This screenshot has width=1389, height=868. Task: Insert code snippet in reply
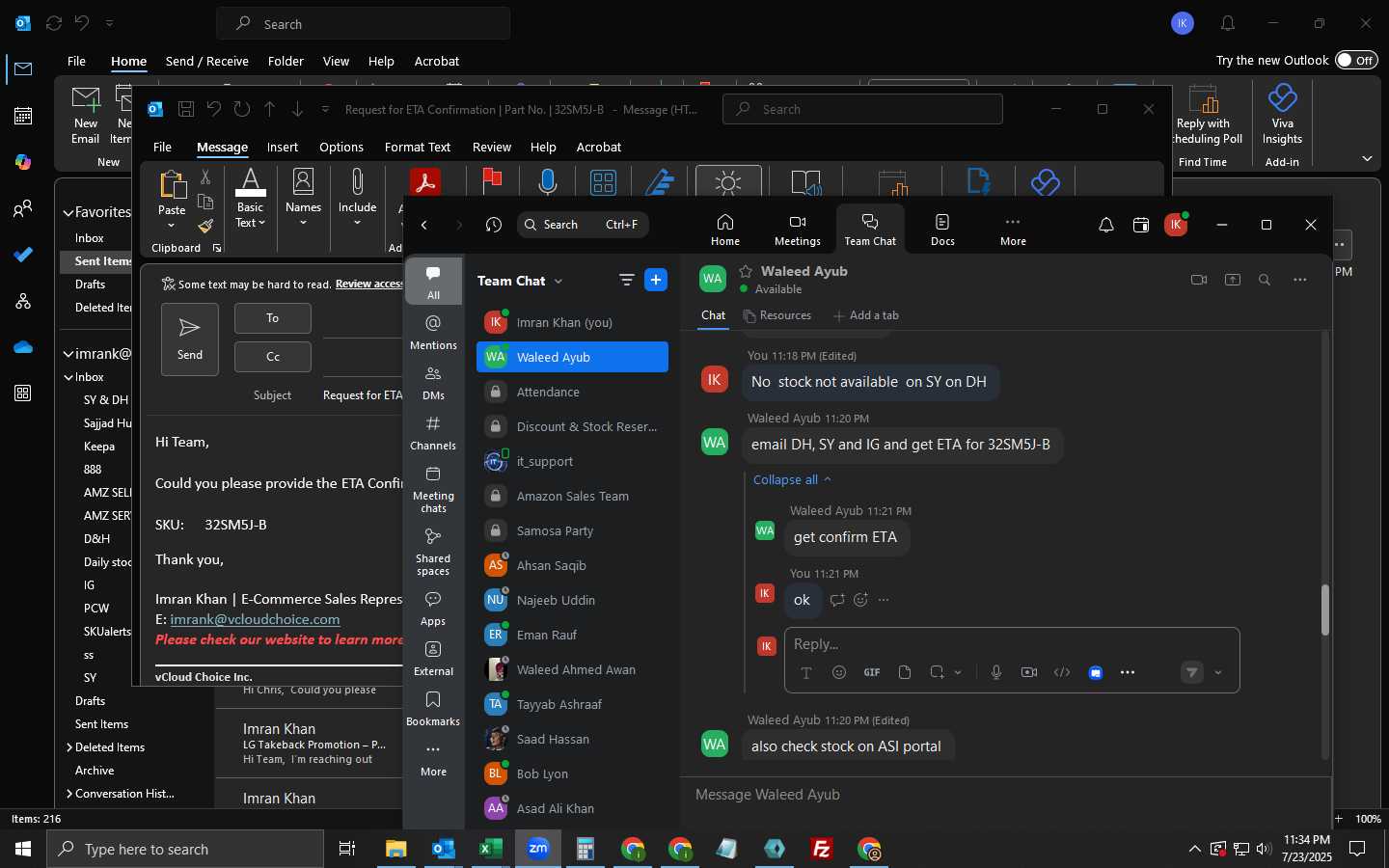tap(1062, 672)
